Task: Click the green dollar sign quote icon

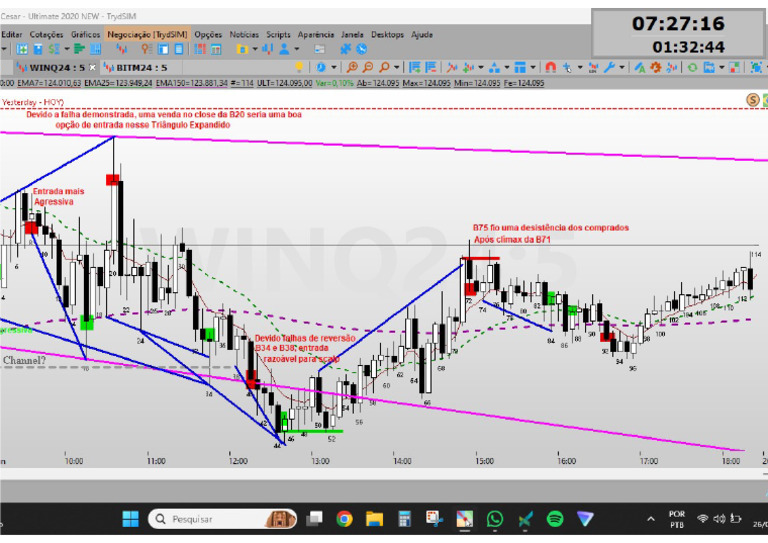Action: coord(54,49)
